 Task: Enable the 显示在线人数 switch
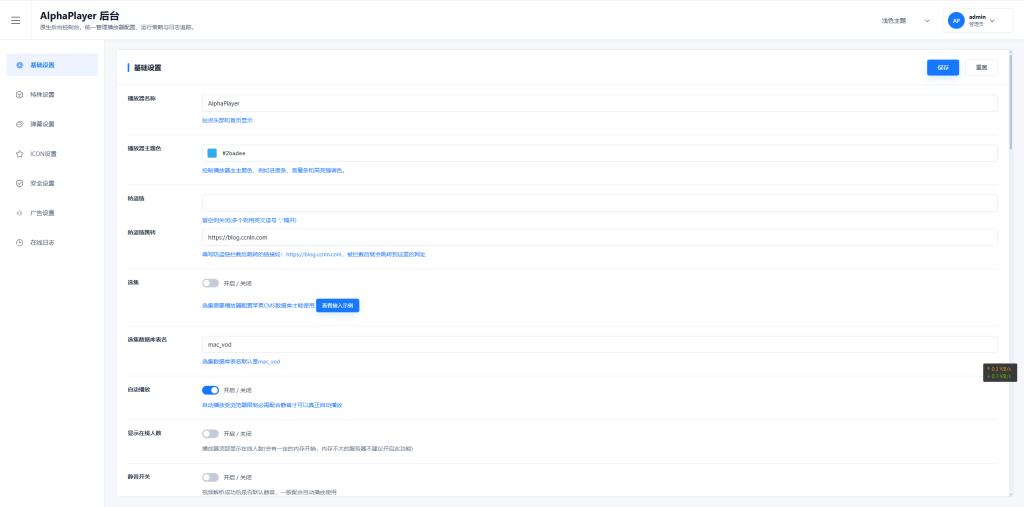[x=210, y=434]
